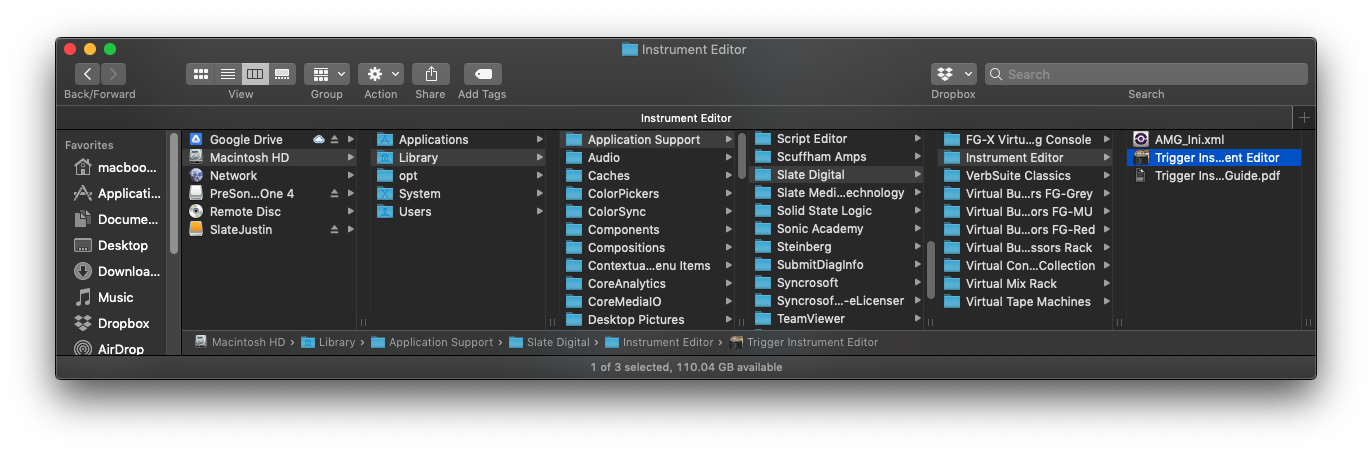Select the Slate Digital folder in fourth column
This screenshot has height=453, width=1372.
click(x=838, y=175)
